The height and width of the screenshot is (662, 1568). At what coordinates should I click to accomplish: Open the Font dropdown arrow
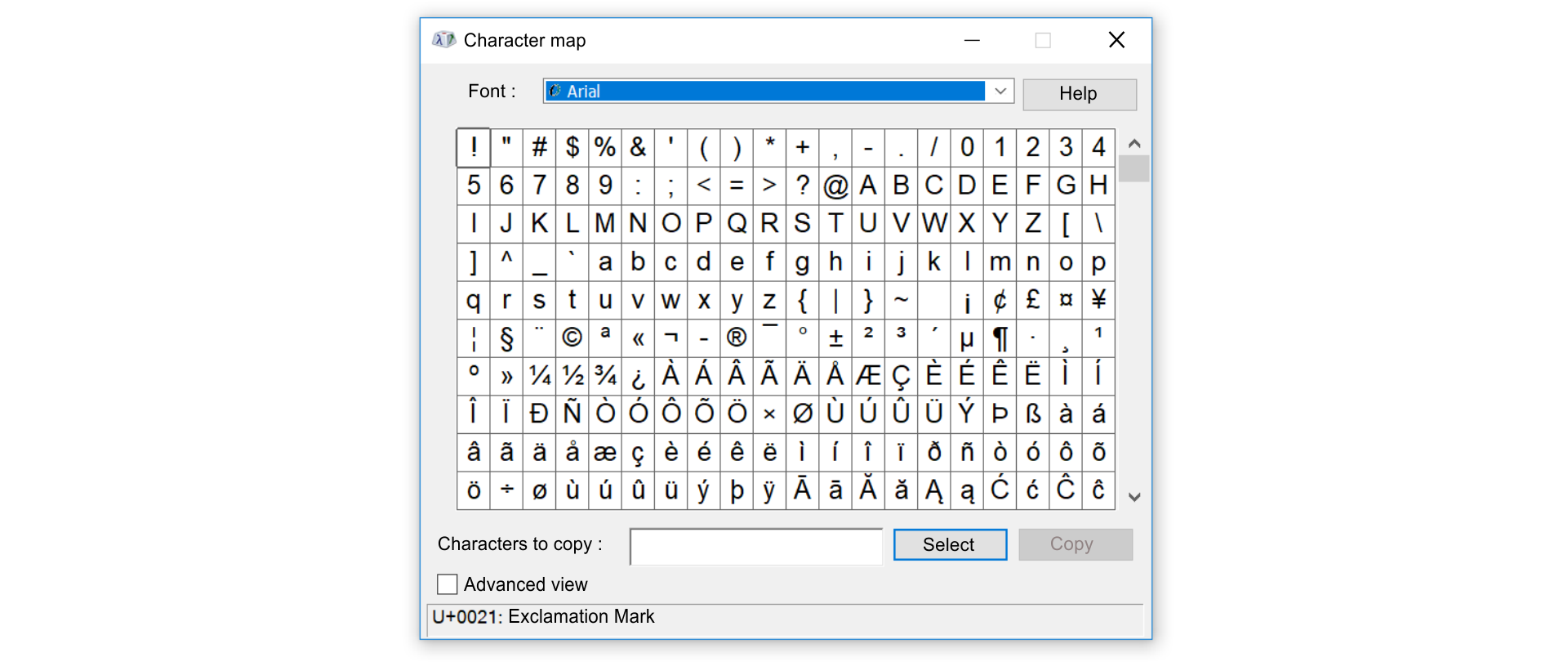pyautogui.click(x=1000, y=91)
